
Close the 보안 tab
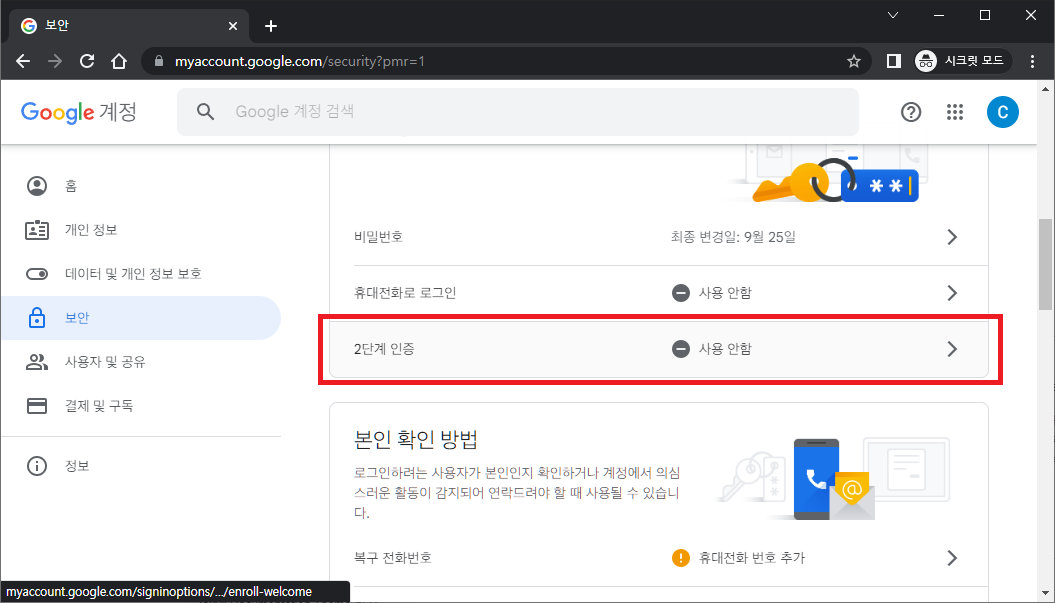[233, 26]
